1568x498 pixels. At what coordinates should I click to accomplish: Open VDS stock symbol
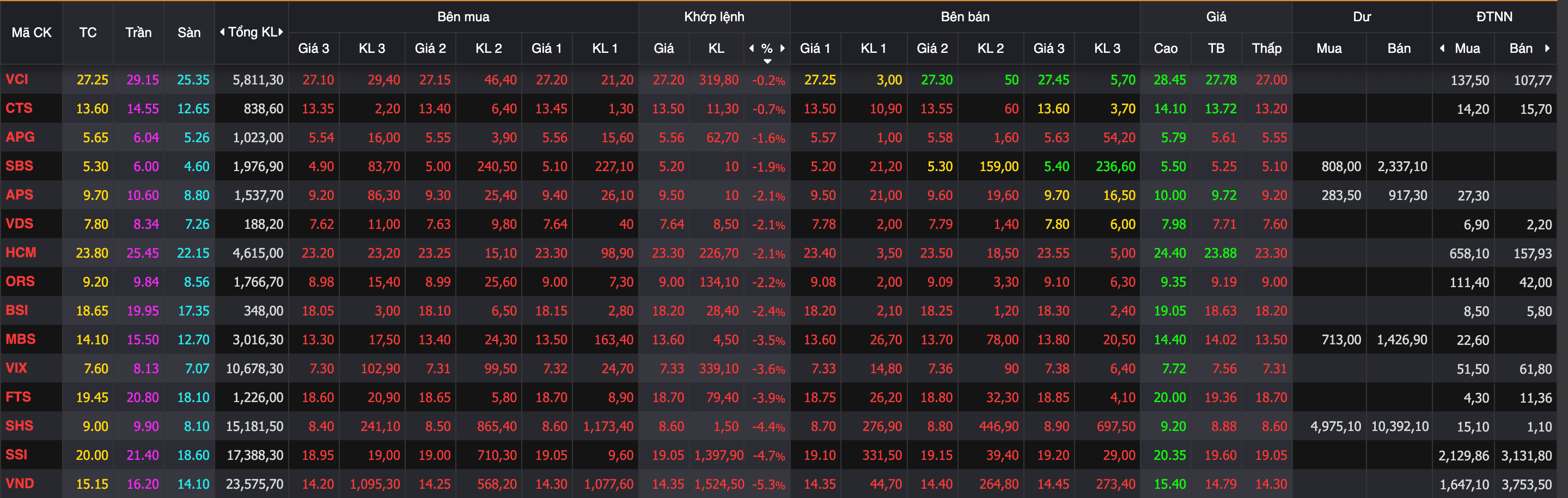click(20, 224)
